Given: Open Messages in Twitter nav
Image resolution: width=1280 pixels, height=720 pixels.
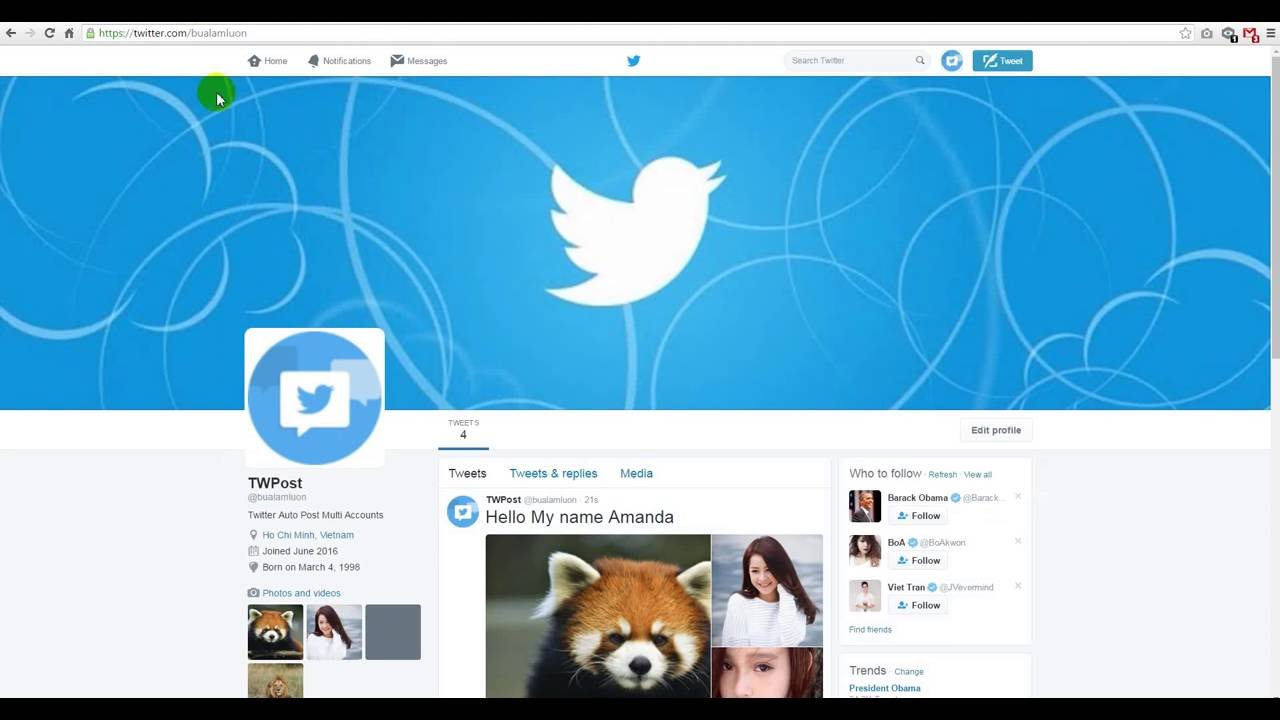Looking at the screenshot, I should point(419,61).
